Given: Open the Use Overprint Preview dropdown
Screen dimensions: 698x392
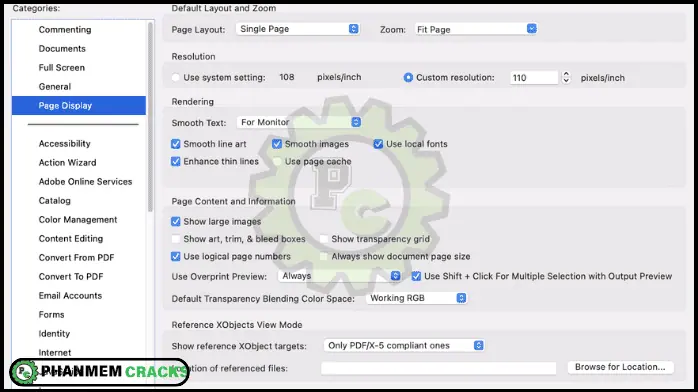Looking at the screenshot, I should 339,276.
